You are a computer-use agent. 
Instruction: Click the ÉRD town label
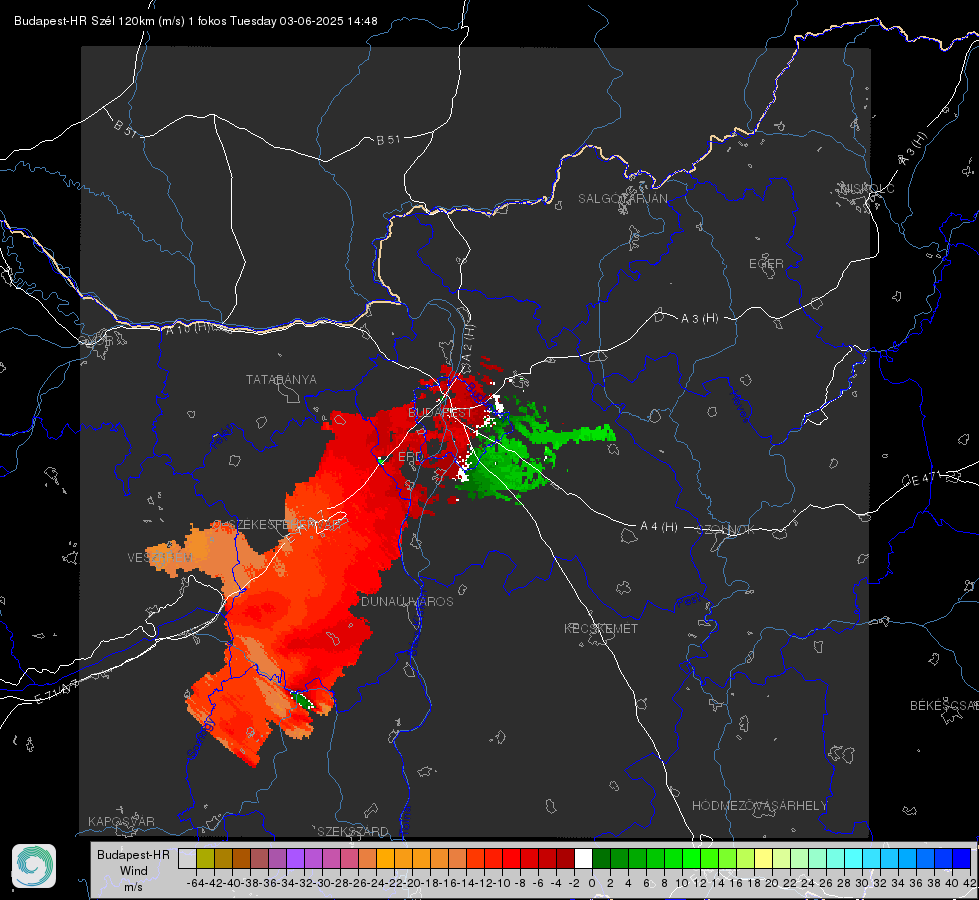[410, 457]
